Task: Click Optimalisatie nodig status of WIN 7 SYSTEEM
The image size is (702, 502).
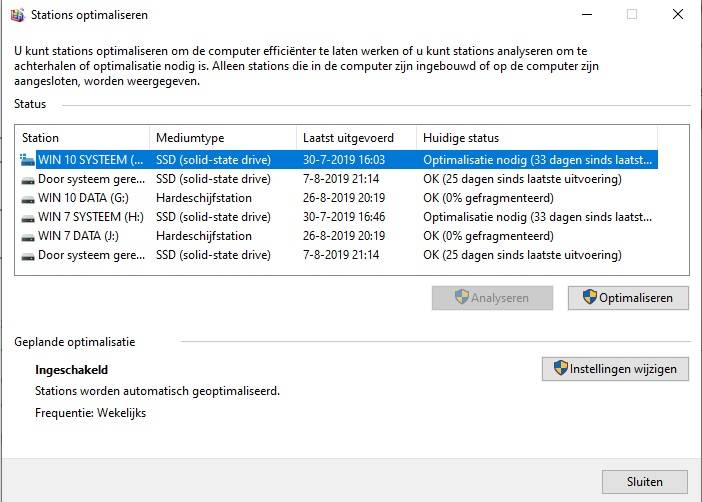Action: click(537, 217)
